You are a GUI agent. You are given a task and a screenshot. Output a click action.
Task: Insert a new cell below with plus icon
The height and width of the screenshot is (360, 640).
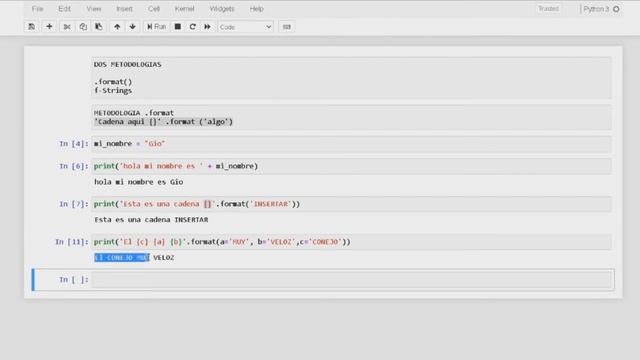click(49, 27)
